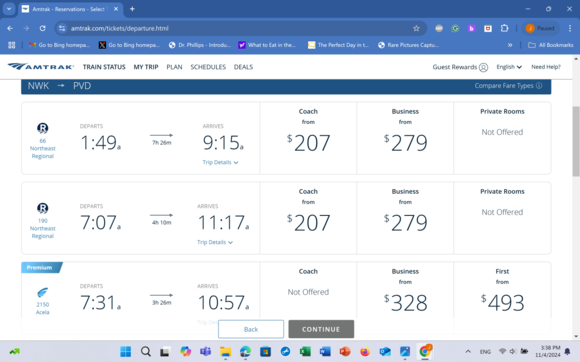Open the Chrome tab search dropdown
Screen dimensions: 580x362
coord(9,9)
